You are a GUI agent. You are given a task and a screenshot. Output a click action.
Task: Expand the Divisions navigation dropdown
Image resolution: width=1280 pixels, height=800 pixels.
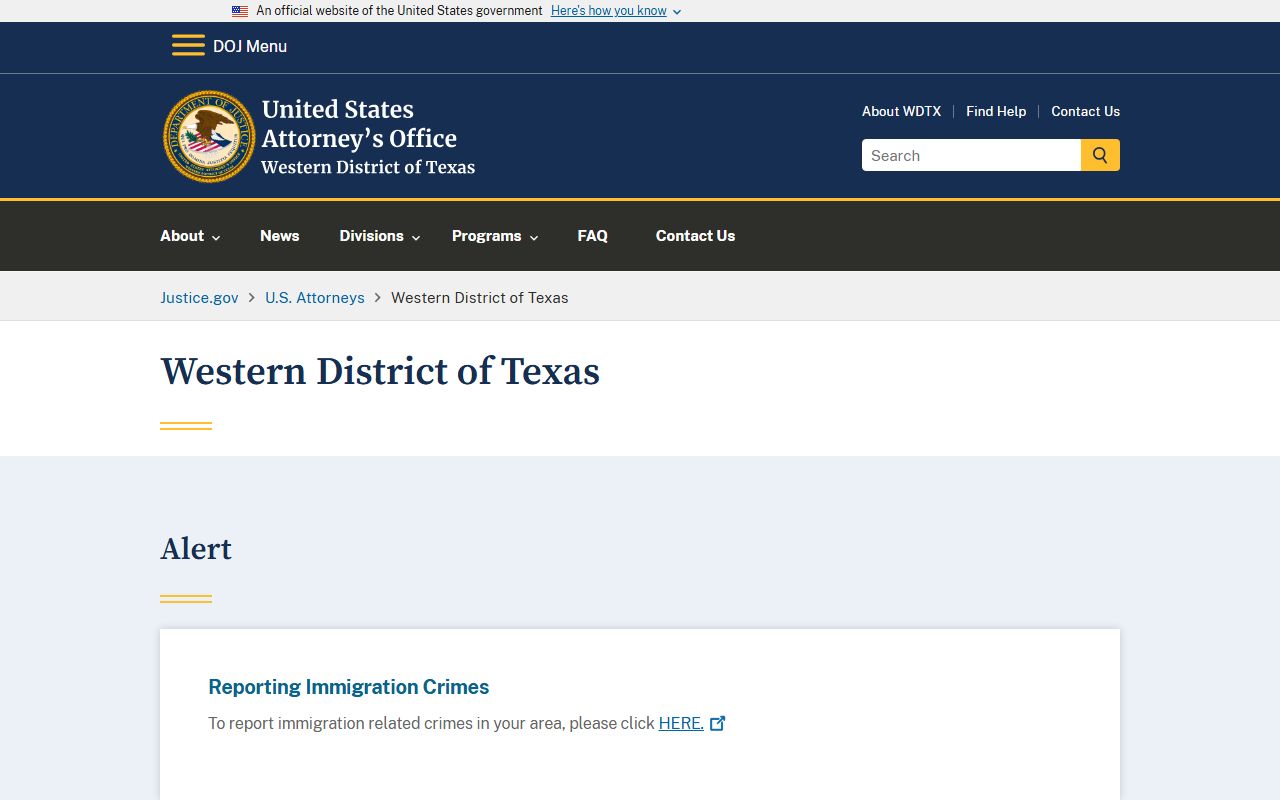pyautogui.click(x=380, y=236)
